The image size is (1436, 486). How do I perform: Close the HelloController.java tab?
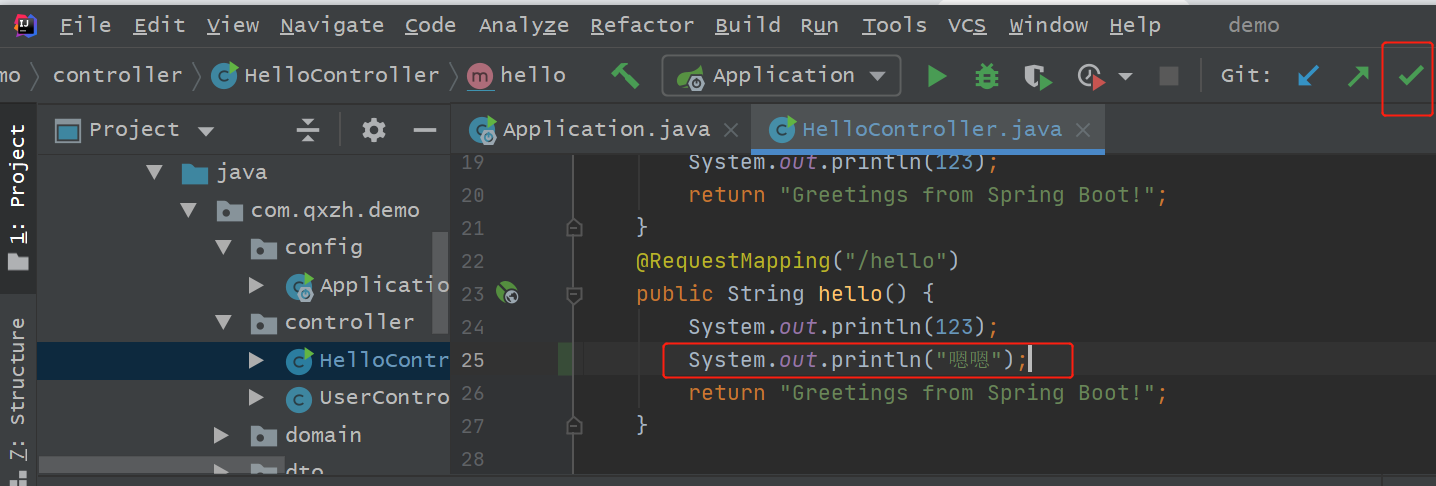click(1082, 131)
